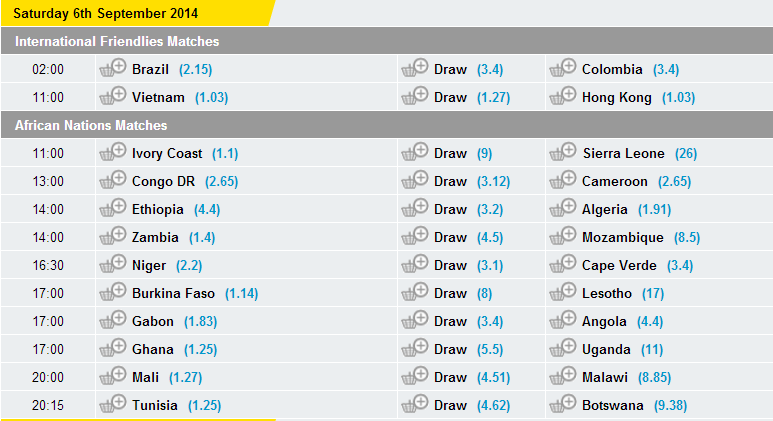The image size is (773, 421).
Task: Click basket icon beside Cape Verde
Action: click(562, 264)
